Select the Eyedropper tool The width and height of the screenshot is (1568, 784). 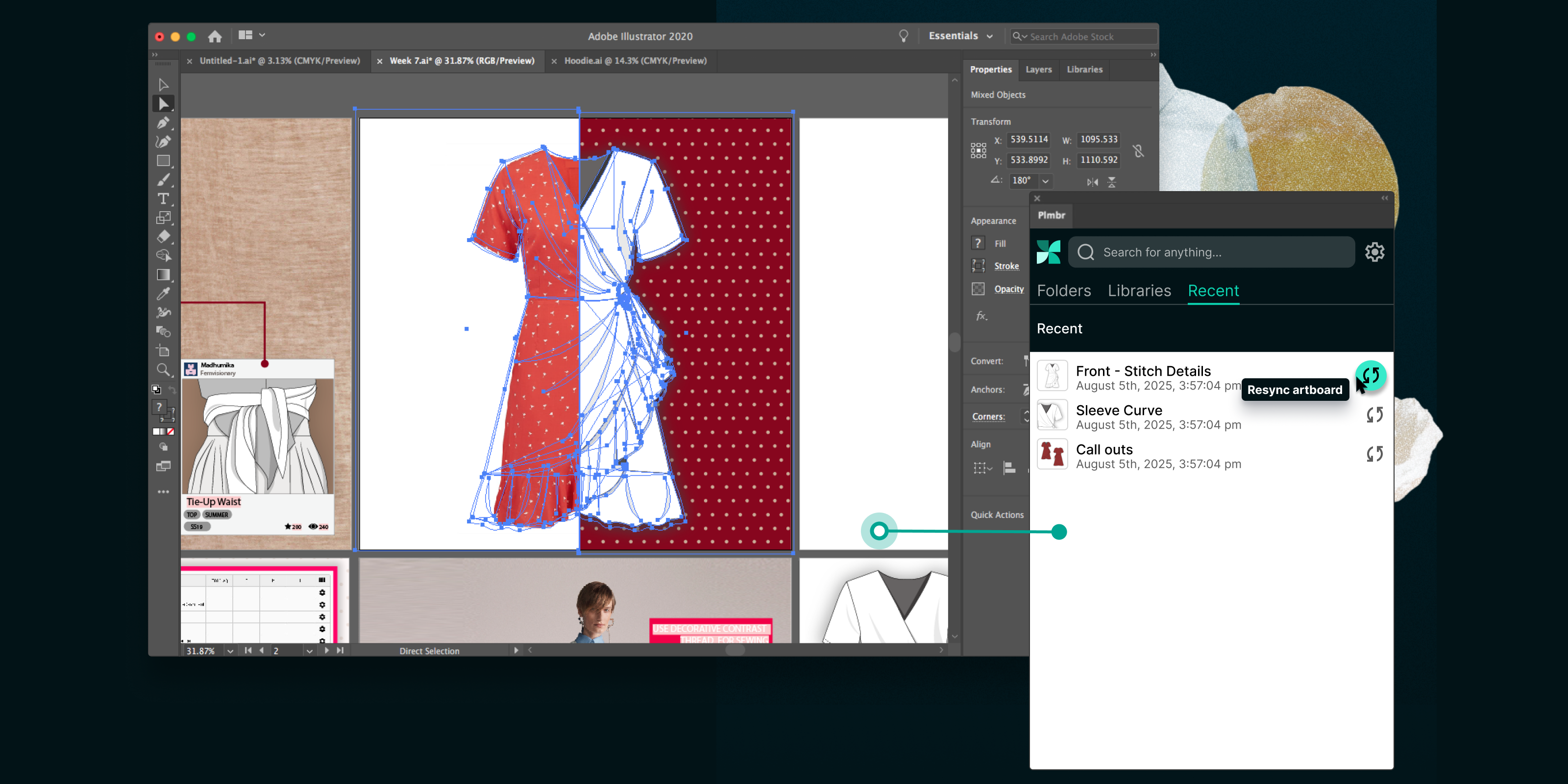point(163,294)
